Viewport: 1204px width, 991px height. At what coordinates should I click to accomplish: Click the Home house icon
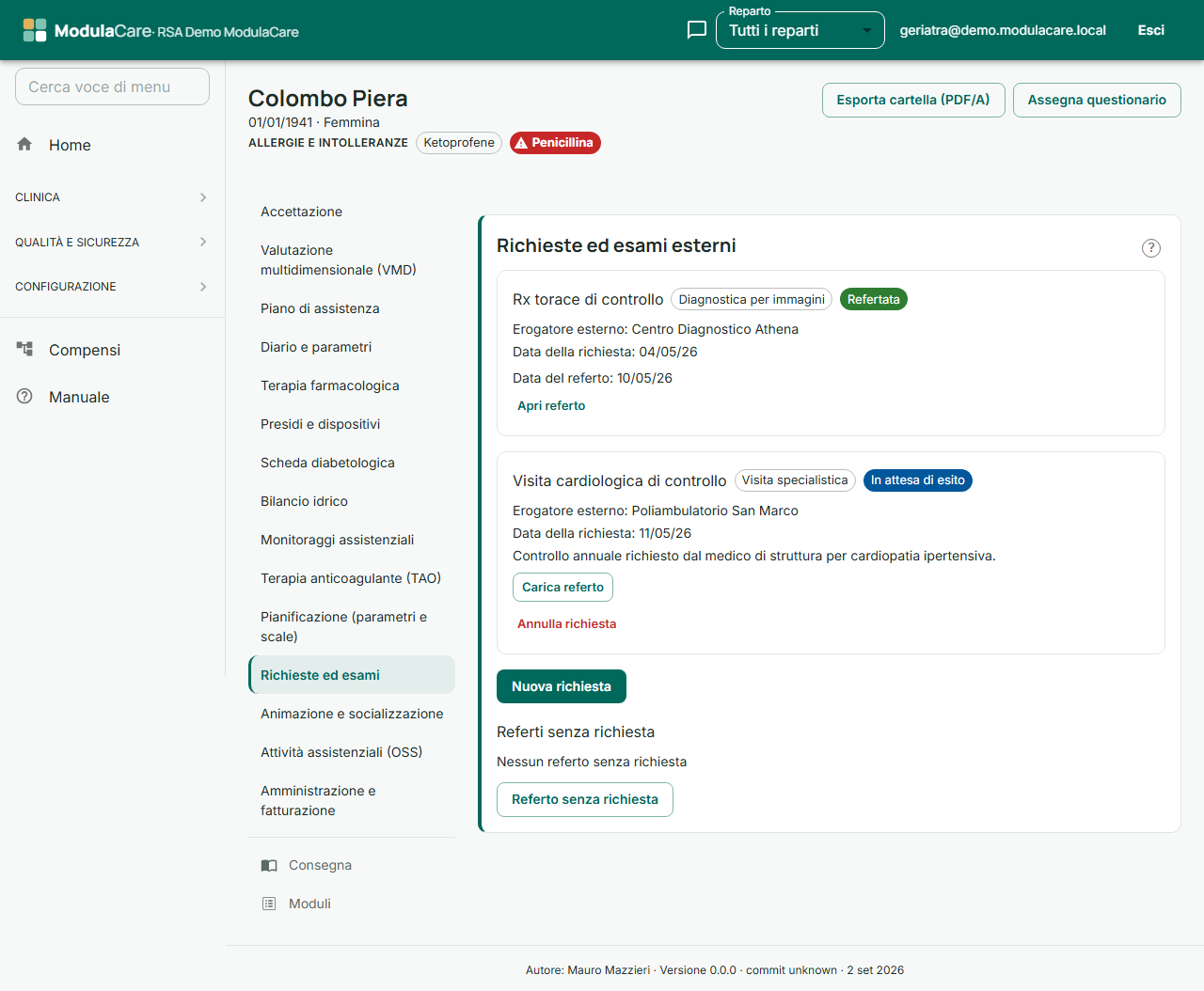pos(24,144)
